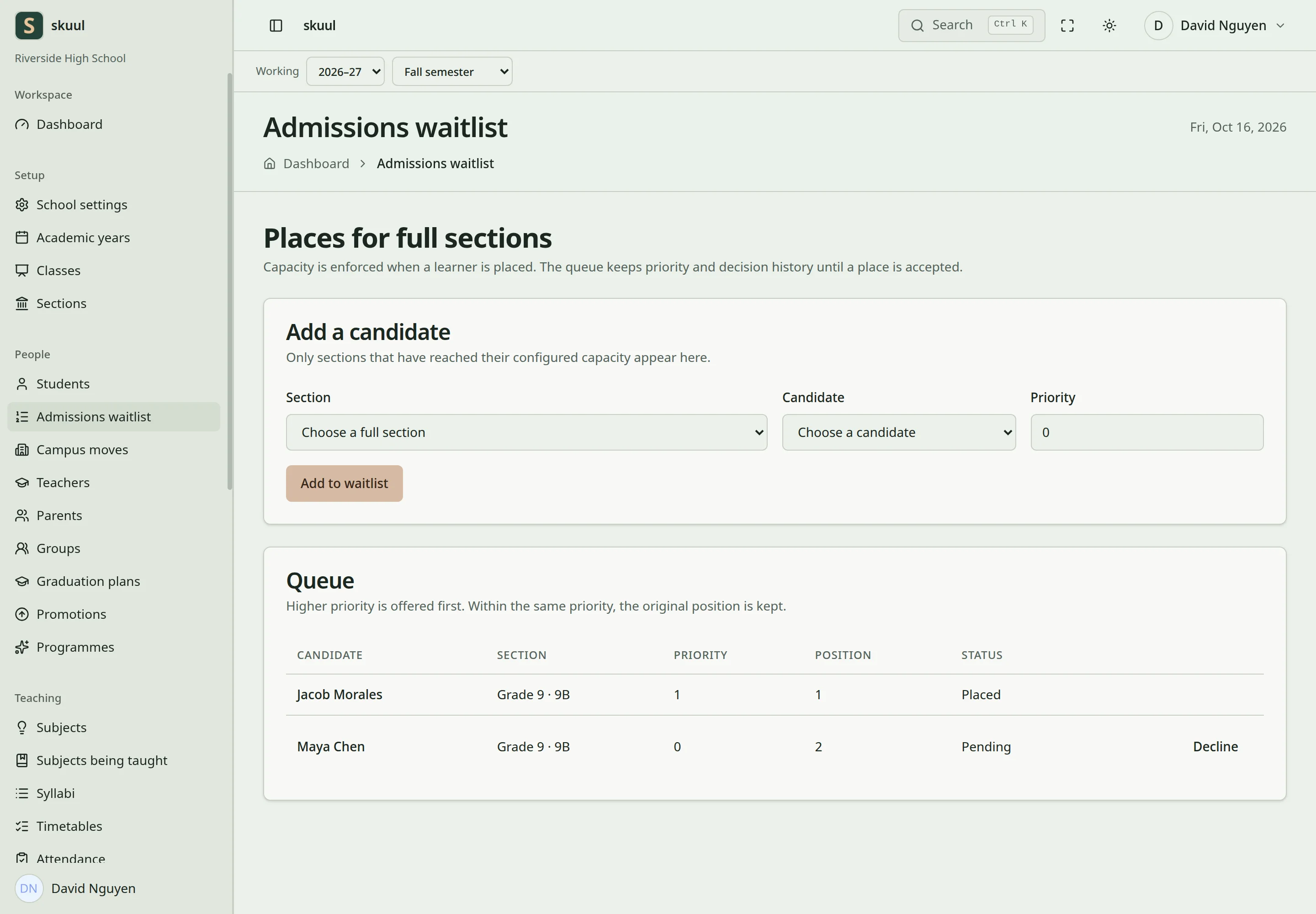Select Admissions waitlist in the sidebar
Image resolution: width=1316 pixels, height=914 pixels.
pyautogui.click(x=113, y=417)
